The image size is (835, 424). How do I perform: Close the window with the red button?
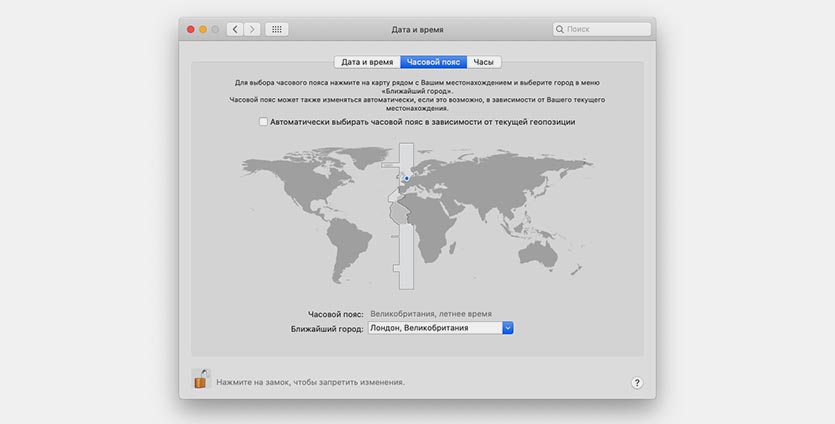[x=191, y=29]
